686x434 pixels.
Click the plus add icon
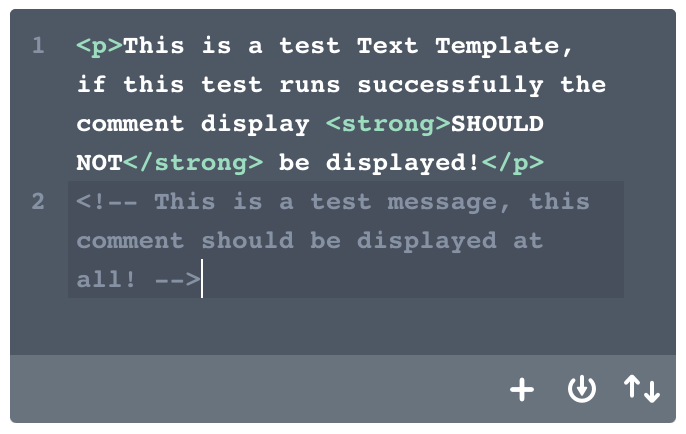[x=522, y=389]
